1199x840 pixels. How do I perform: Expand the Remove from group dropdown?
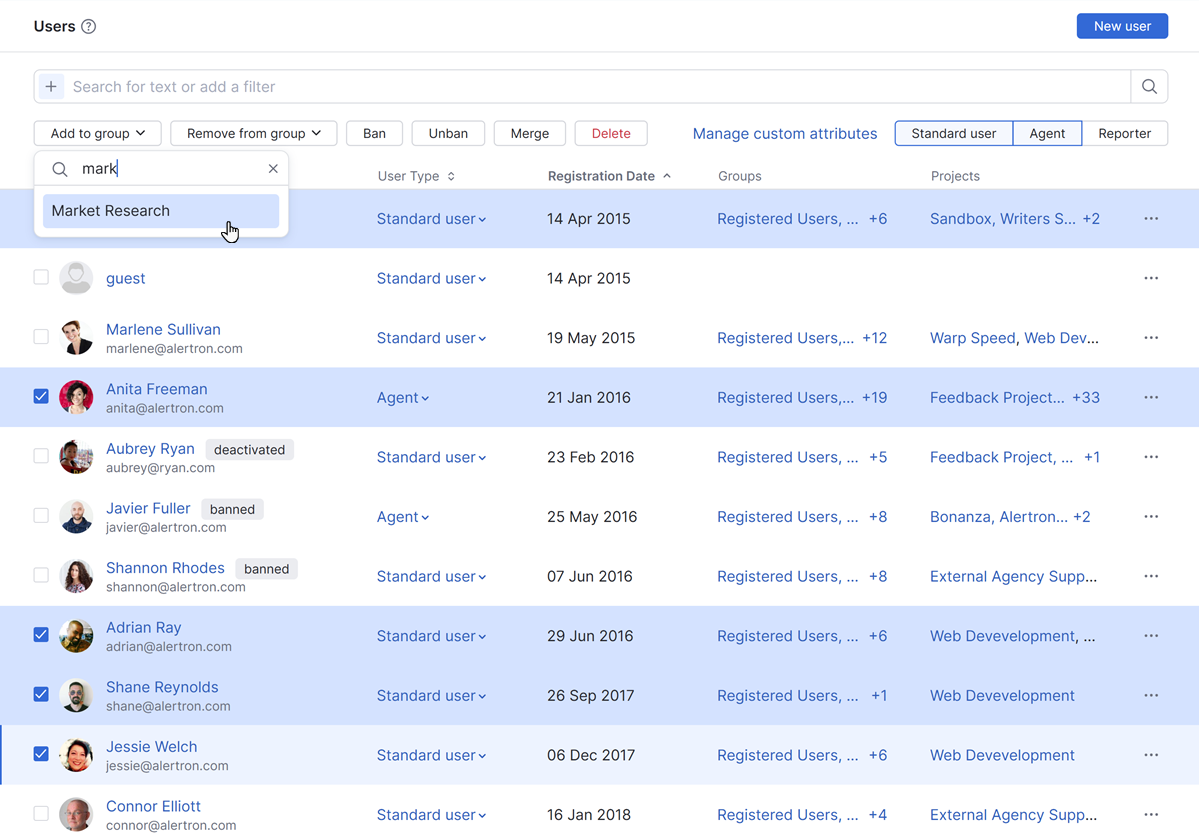click(x=253, y=133)
